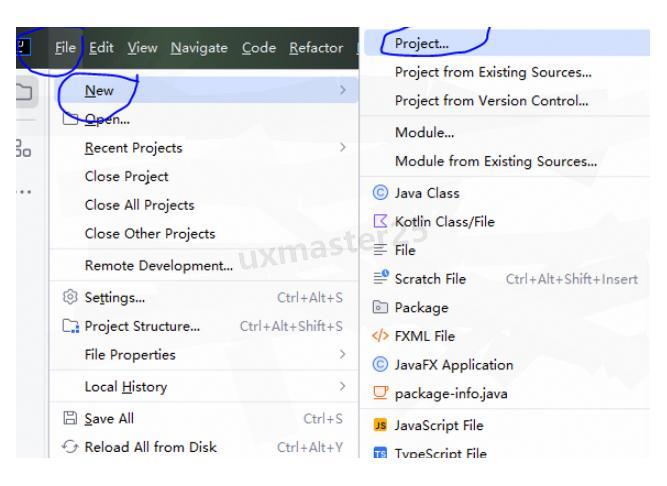This screenshot has height=486, width=667.
Task: Click the Java Class icon
Action: [379, 193]
